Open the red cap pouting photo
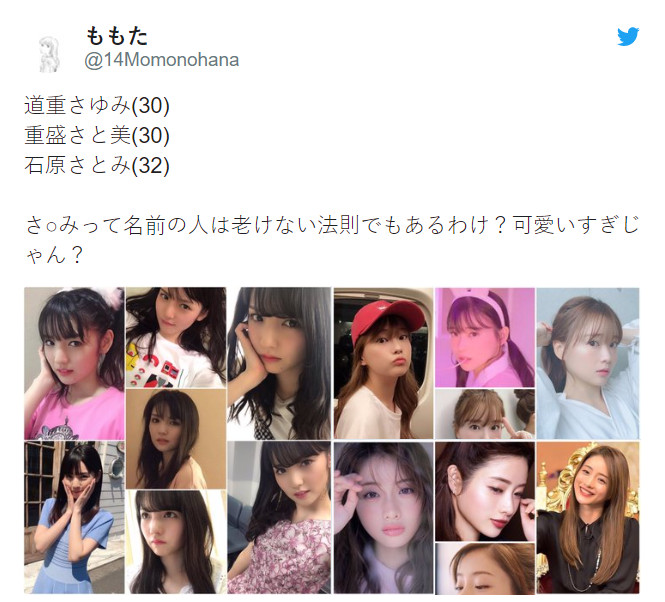This screenshot has height=602, width=665. tap(383, 364)
